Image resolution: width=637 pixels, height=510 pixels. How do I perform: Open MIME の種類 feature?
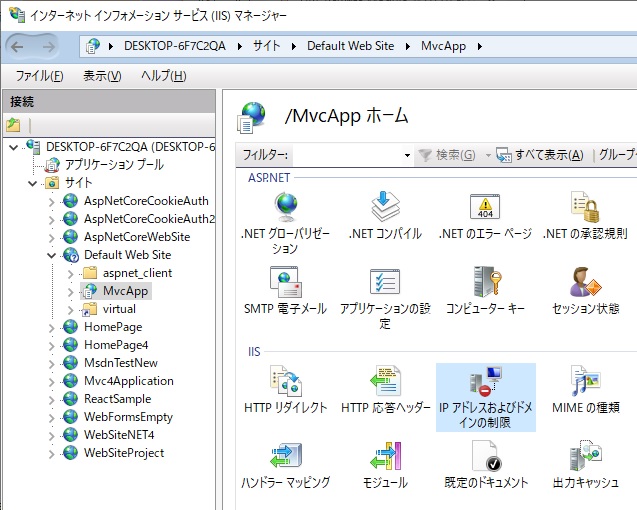coord(585,390)
